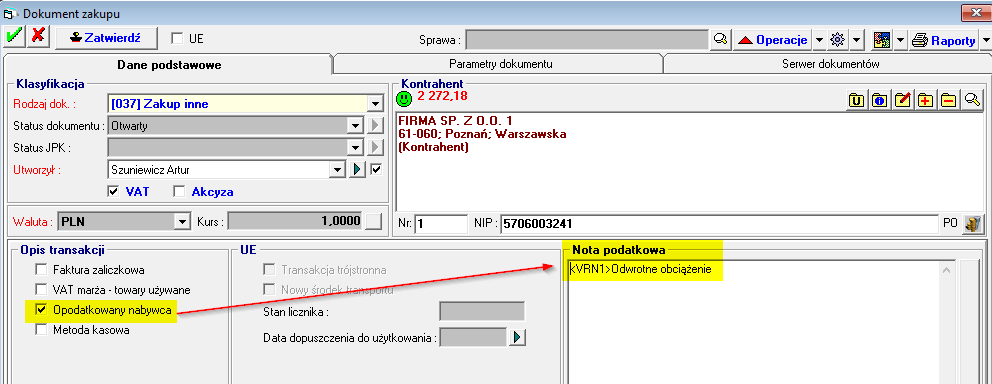Click the folder edit pencil icon
992x384 pixels.
pos(902,100)
